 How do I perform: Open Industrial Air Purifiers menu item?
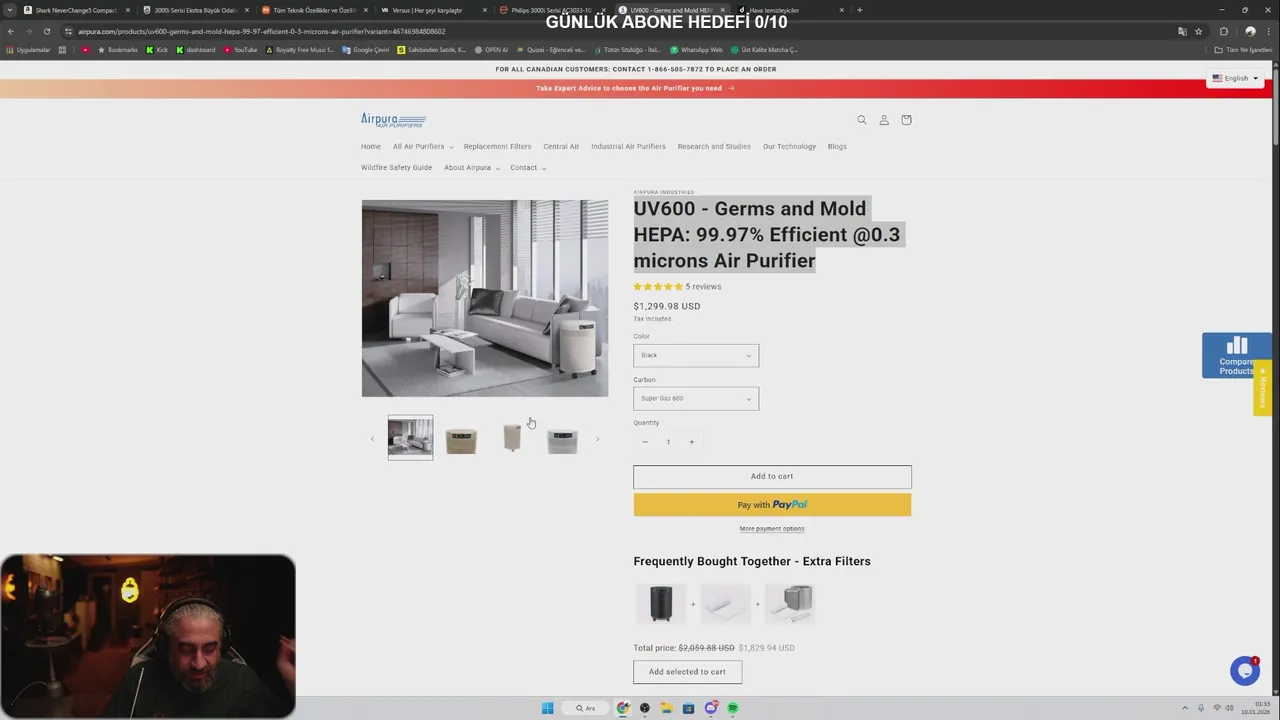628,147
